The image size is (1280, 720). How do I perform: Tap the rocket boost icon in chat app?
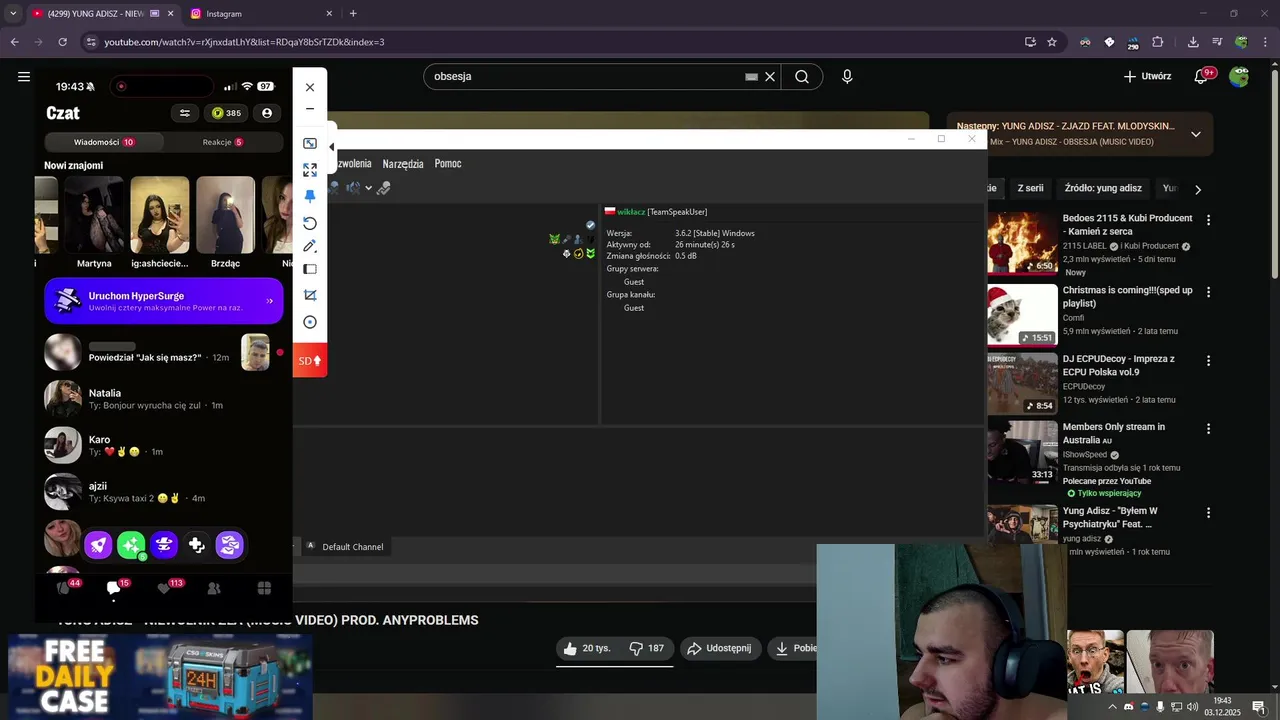98,545
